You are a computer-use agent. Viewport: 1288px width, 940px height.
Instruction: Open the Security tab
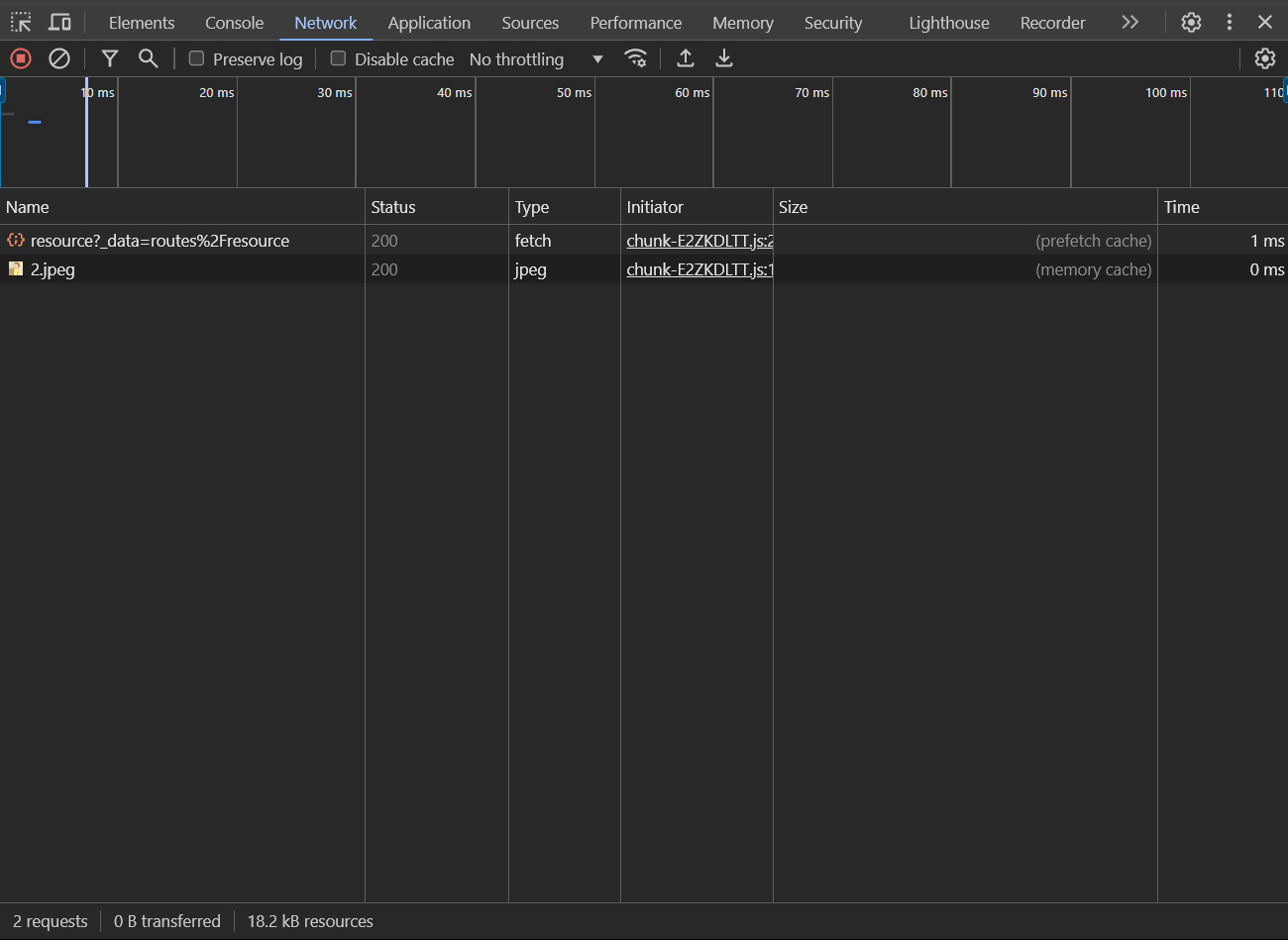(x=833, y=23)
